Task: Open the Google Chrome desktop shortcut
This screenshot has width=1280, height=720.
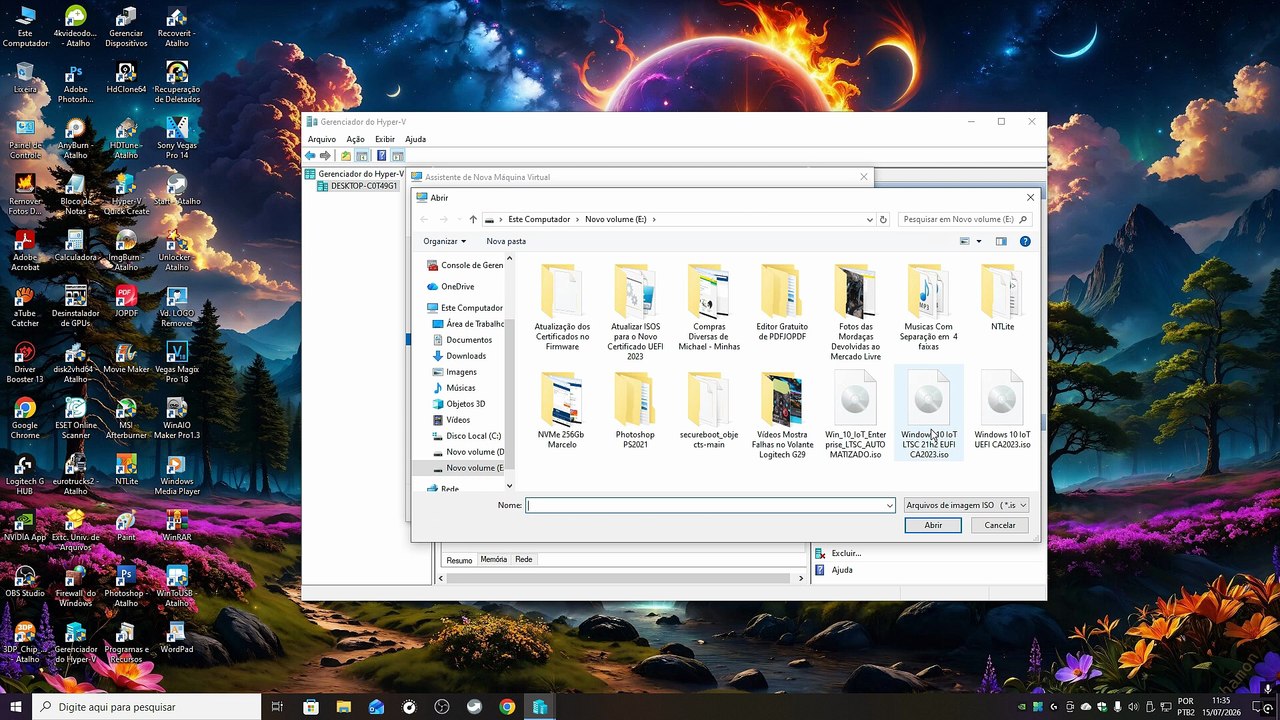Action: (25, 417)
